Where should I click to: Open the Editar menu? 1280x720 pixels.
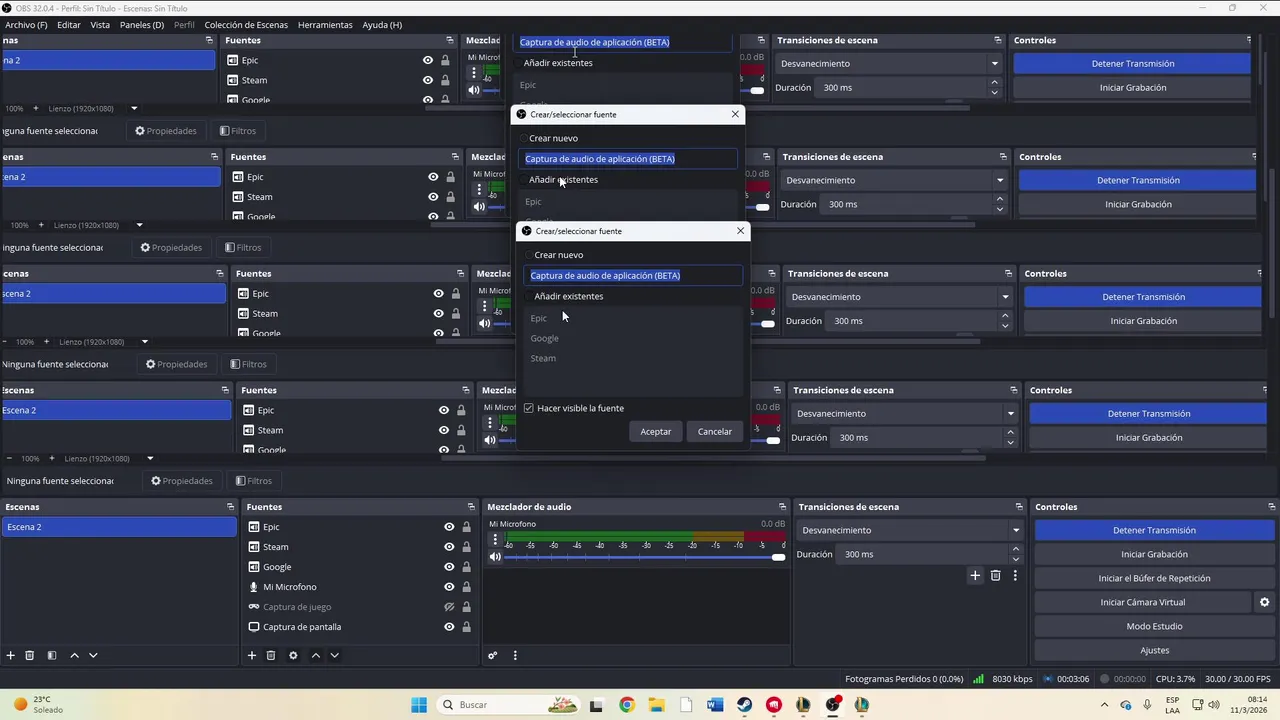click(x=69, y=24)
